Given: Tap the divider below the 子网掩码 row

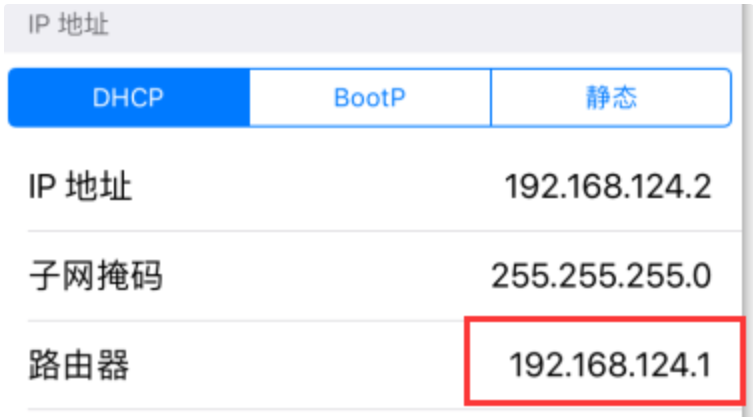Looking at the screenshot, I should click(385, 320).
